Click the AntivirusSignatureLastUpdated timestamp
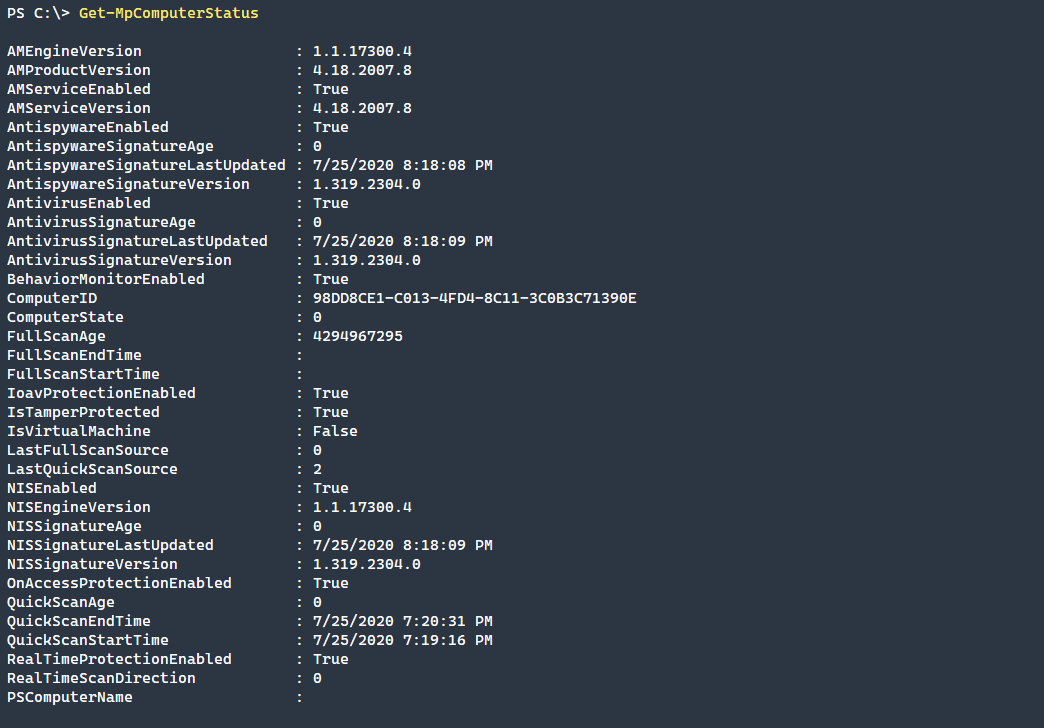The image size is (1044, 728). pos(403,241)
